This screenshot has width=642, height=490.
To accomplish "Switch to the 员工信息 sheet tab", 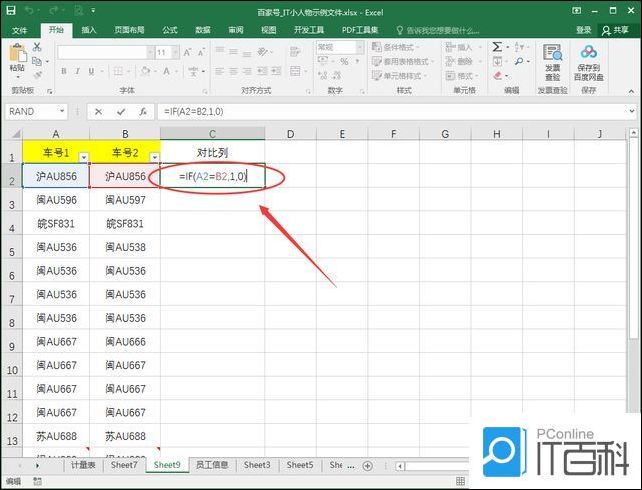I will click(x=213, y=465).
